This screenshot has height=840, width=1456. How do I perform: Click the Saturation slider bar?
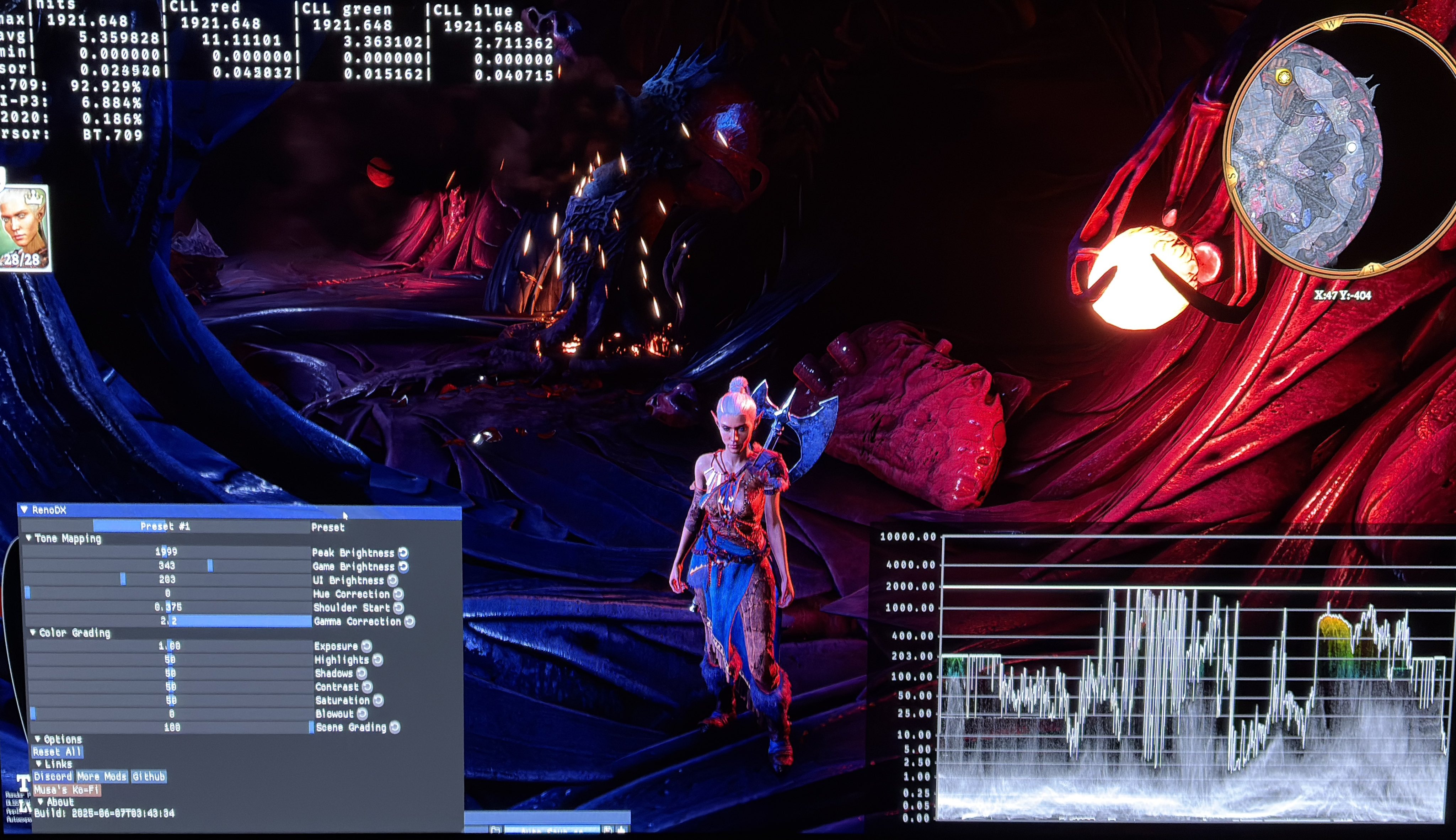coord(172,700)
